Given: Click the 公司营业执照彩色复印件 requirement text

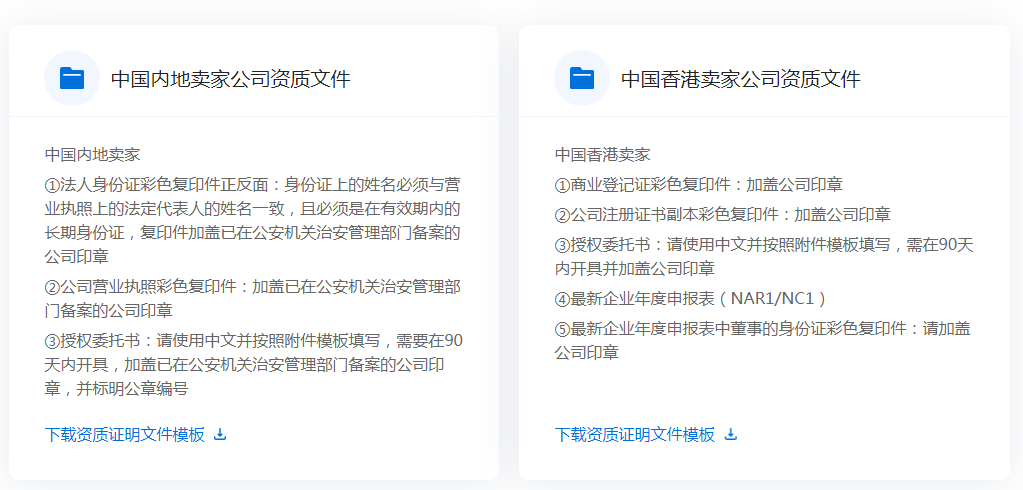Looking at the screenshot, I should pos(253,298).
